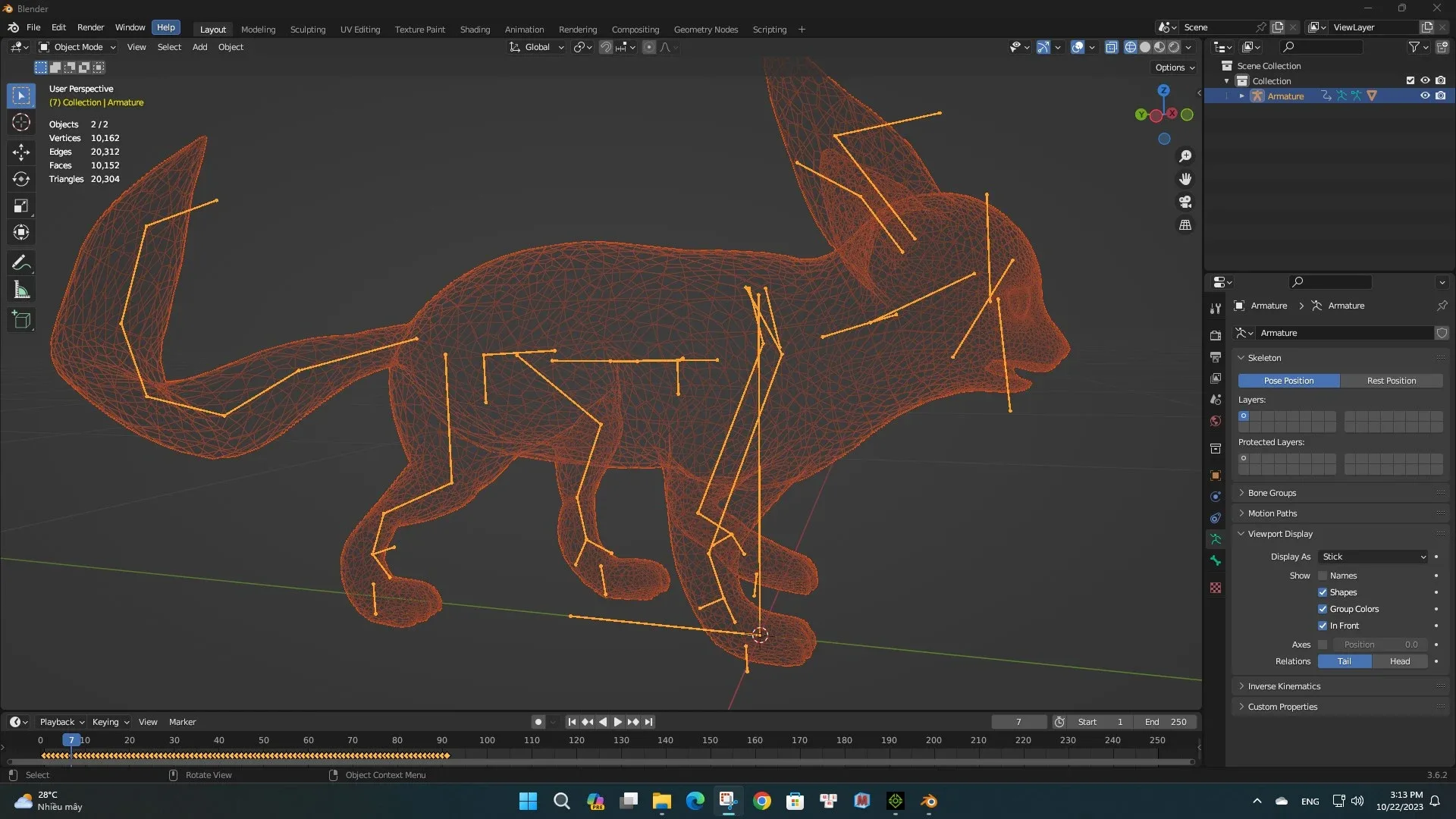The width and height of the screenshot is (1456, 819).
Task: Open the Display As dropdown showing Stick
Action: [x=1373, y=557]
